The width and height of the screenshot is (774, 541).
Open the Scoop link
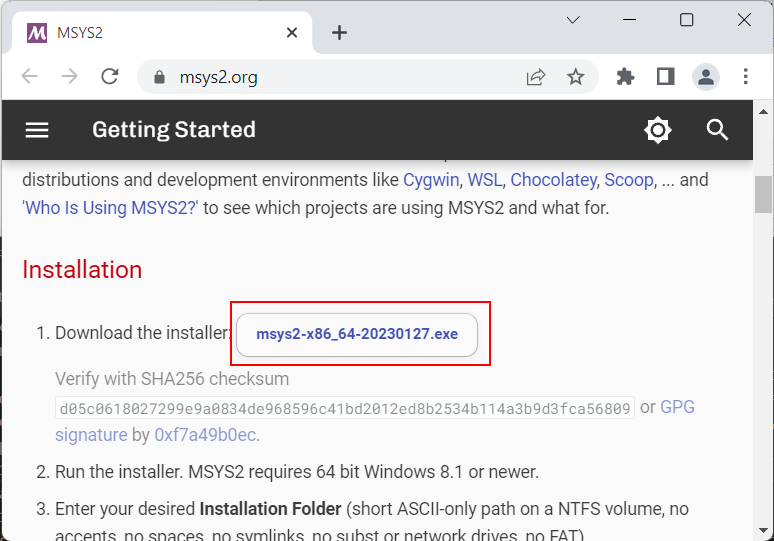(x=629, y=180)
